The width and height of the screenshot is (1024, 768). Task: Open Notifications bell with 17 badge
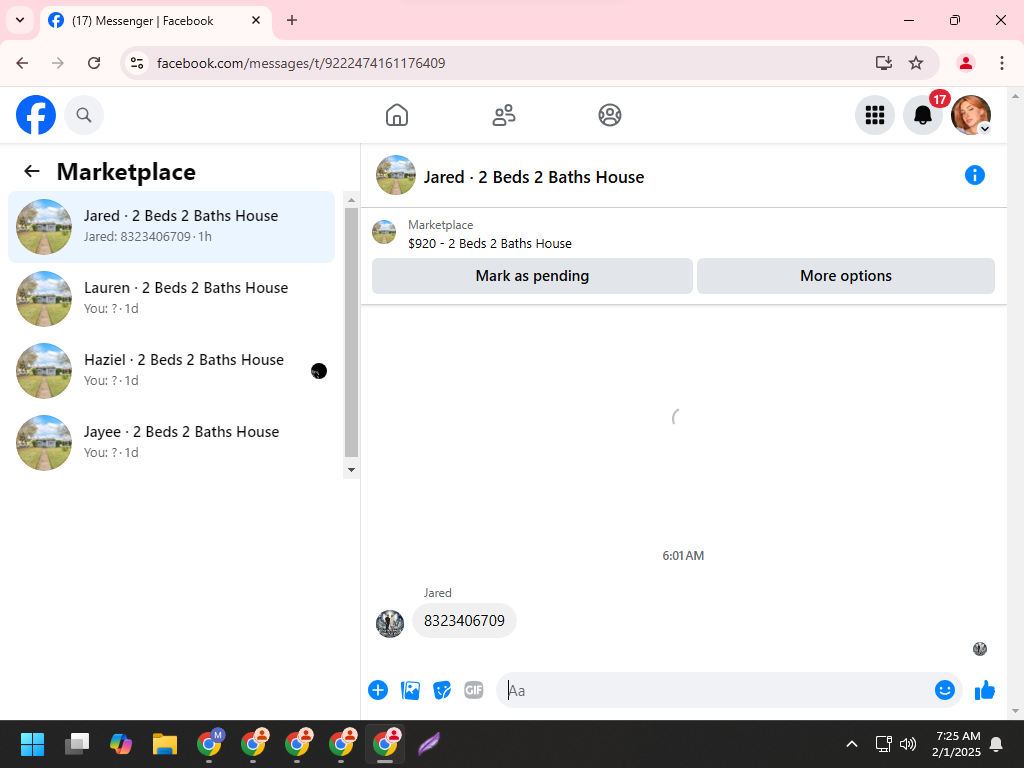coord(923,115)
